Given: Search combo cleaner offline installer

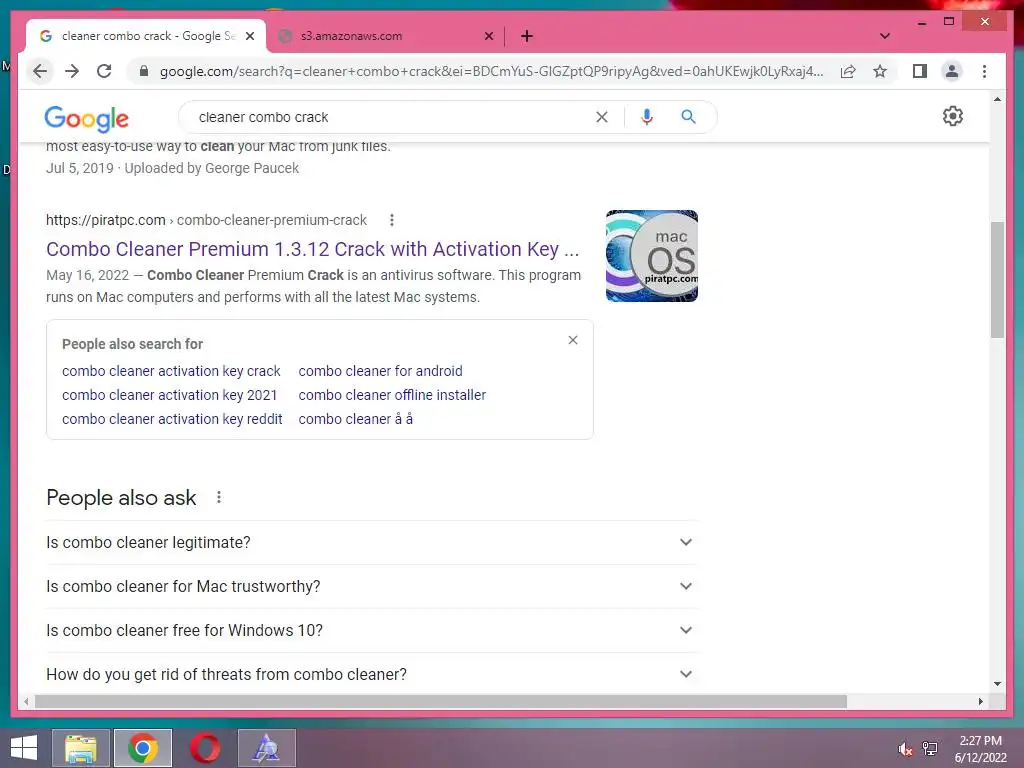Looking at the screenshot, I should pyautogui.click(x=392, y=395).
